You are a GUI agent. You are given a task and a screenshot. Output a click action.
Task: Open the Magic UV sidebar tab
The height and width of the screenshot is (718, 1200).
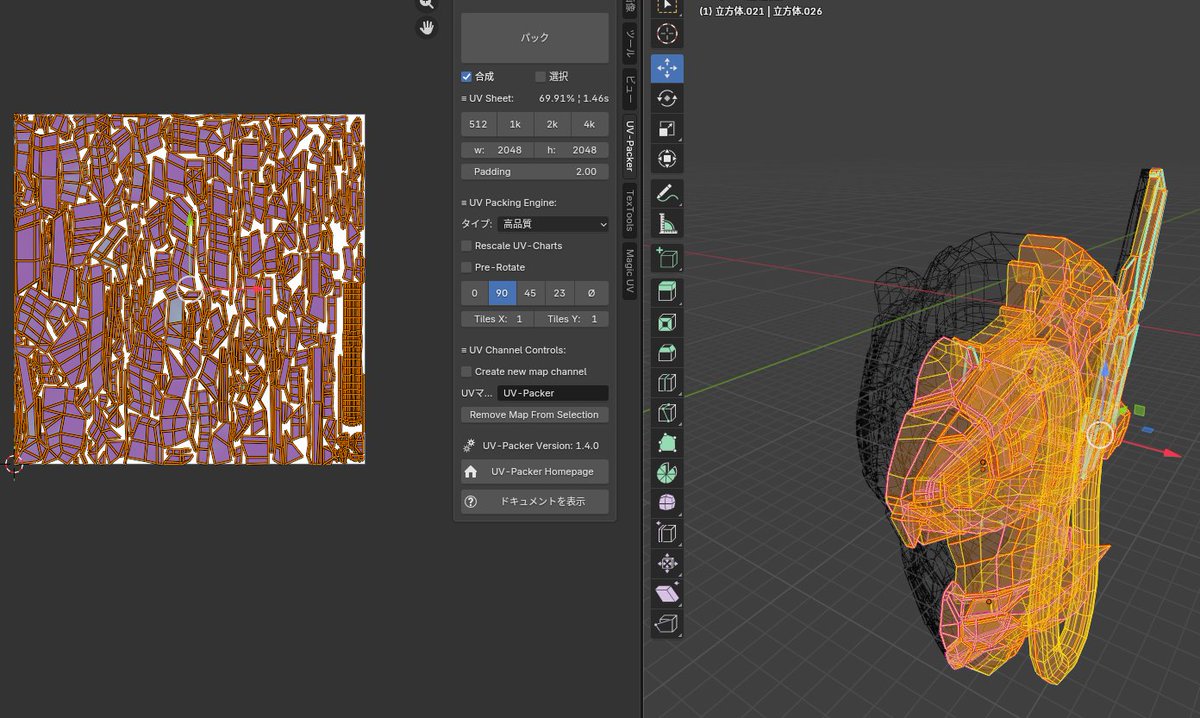pyautogui.click(x=630, y=271)
